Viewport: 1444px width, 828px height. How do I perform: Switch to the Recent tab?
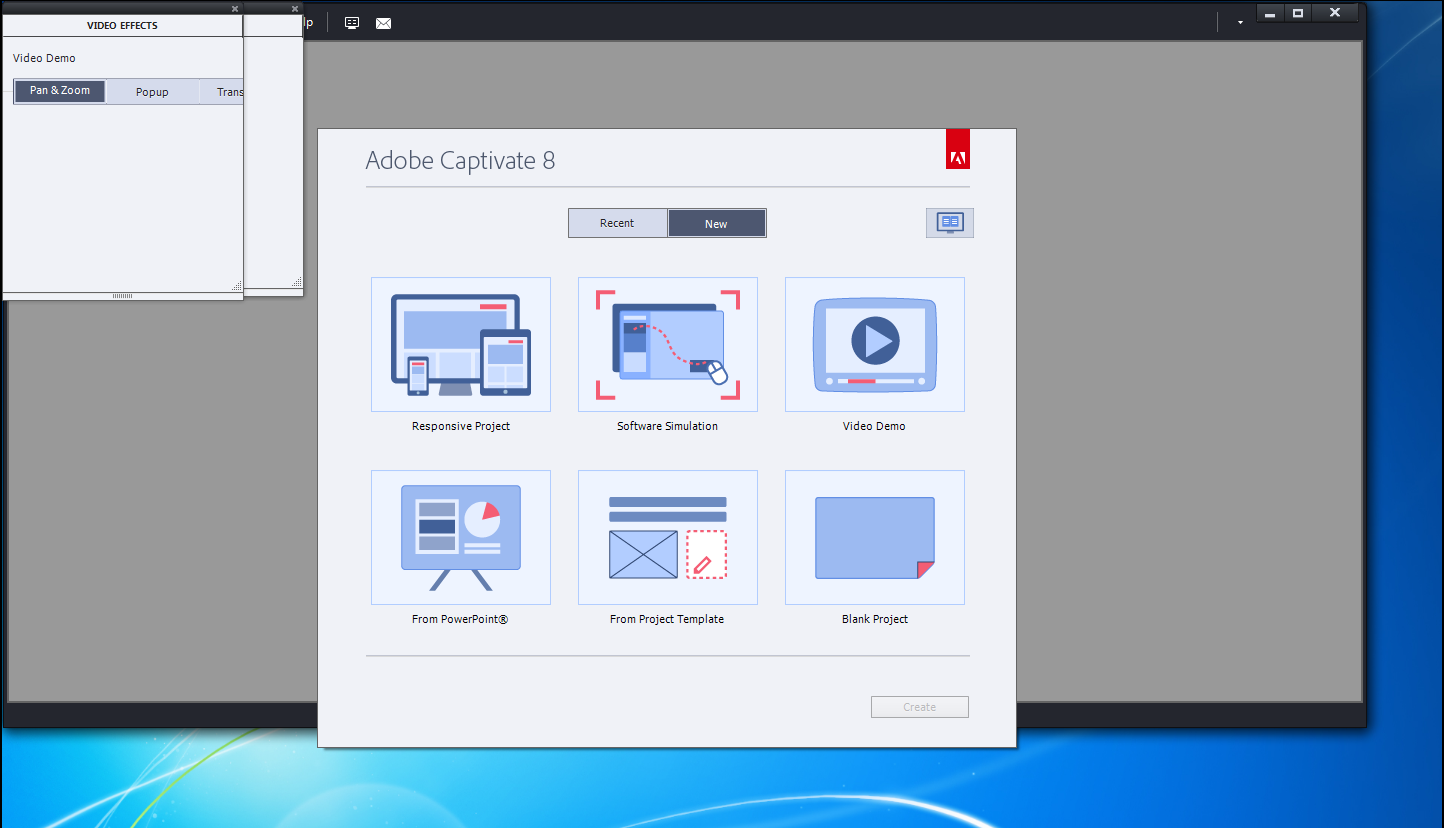click(617, 222)
